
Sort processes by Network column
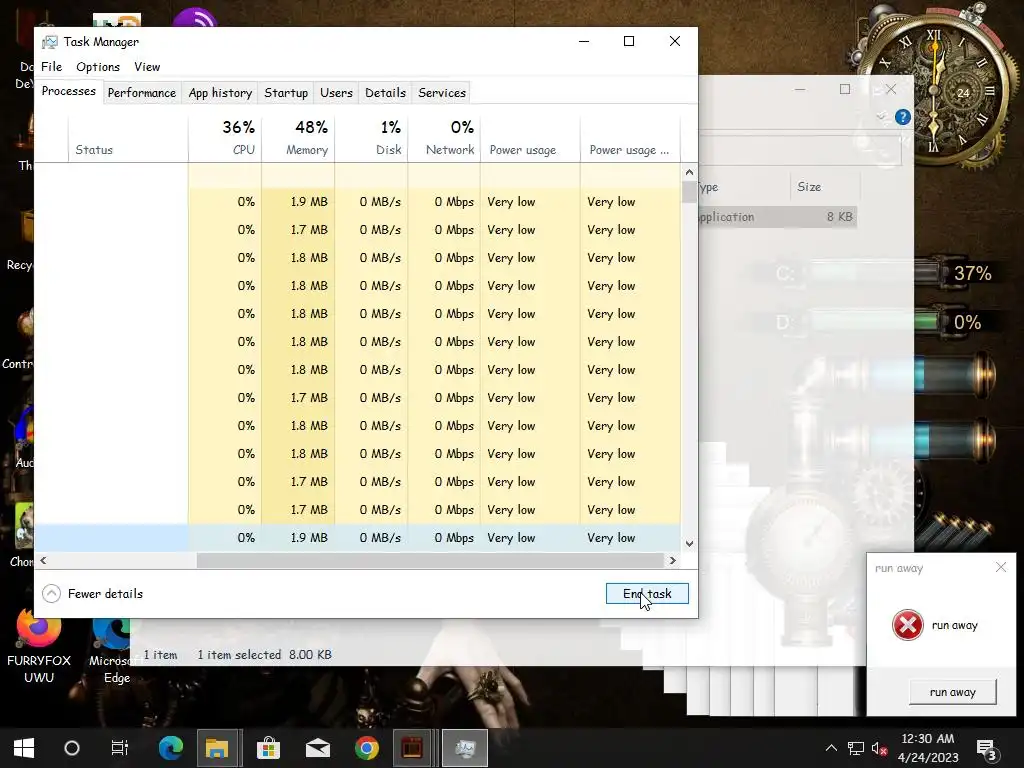444,139
